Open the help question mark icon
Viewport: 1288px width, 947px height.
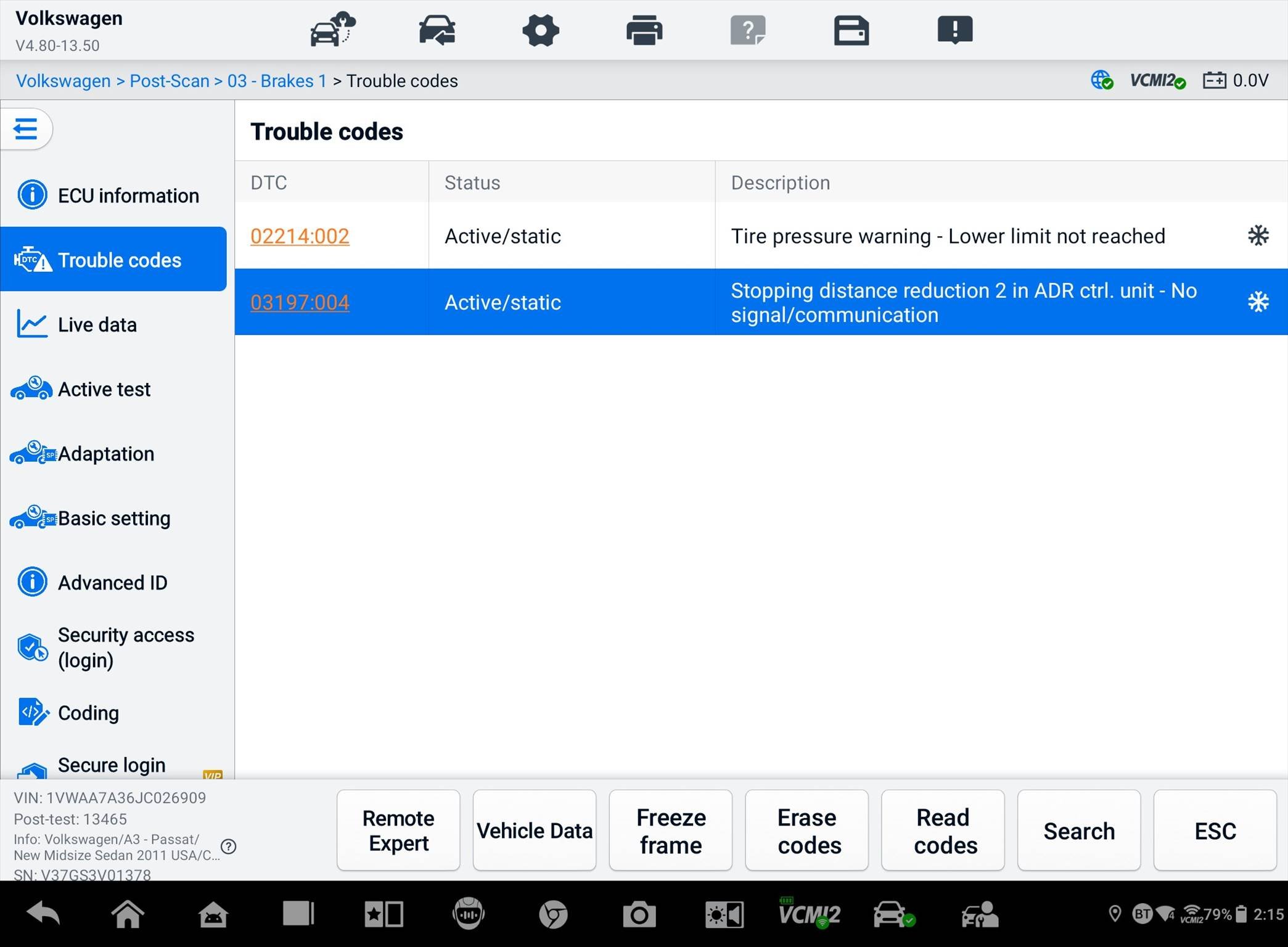pos(748,30)
